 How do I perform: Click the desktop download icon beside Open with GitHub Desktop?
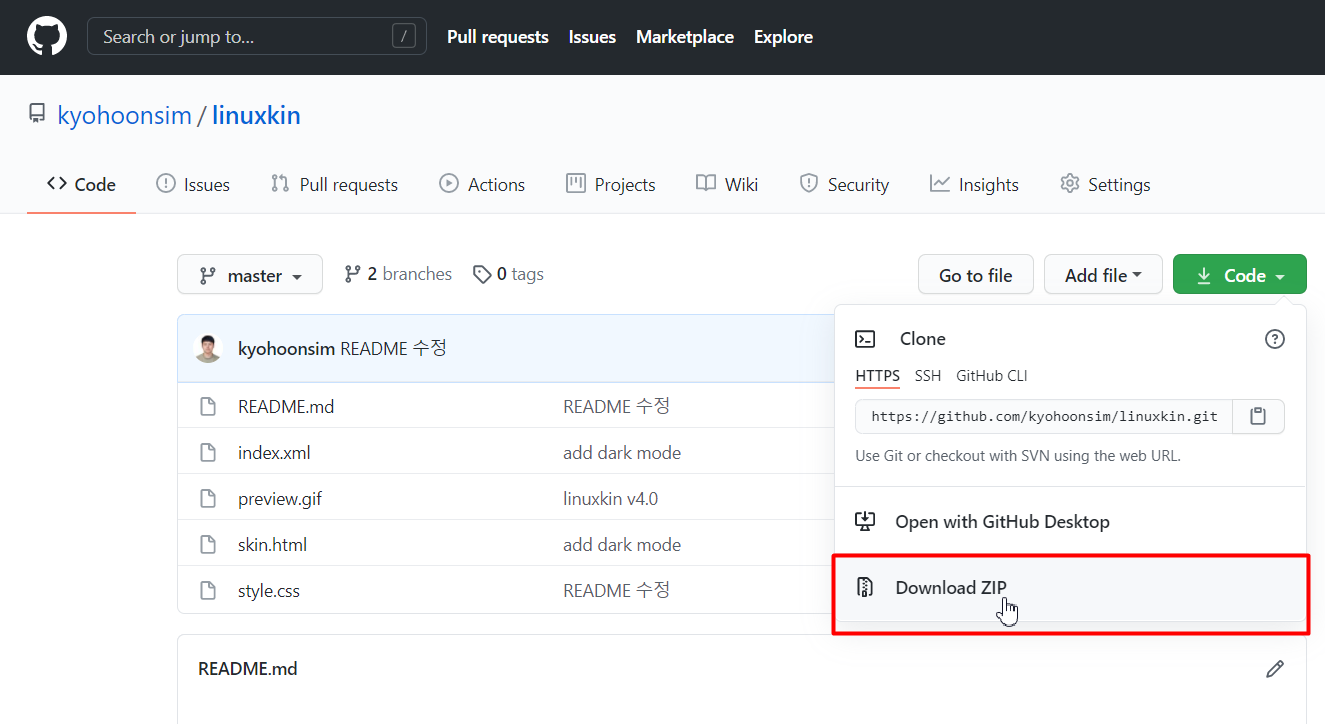[865, 521]
